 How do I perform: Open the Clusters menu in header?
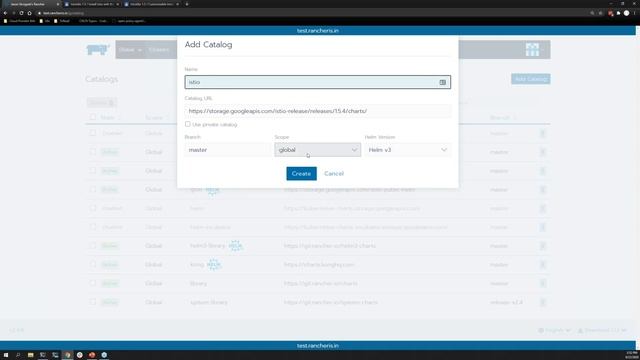(159, 50)
